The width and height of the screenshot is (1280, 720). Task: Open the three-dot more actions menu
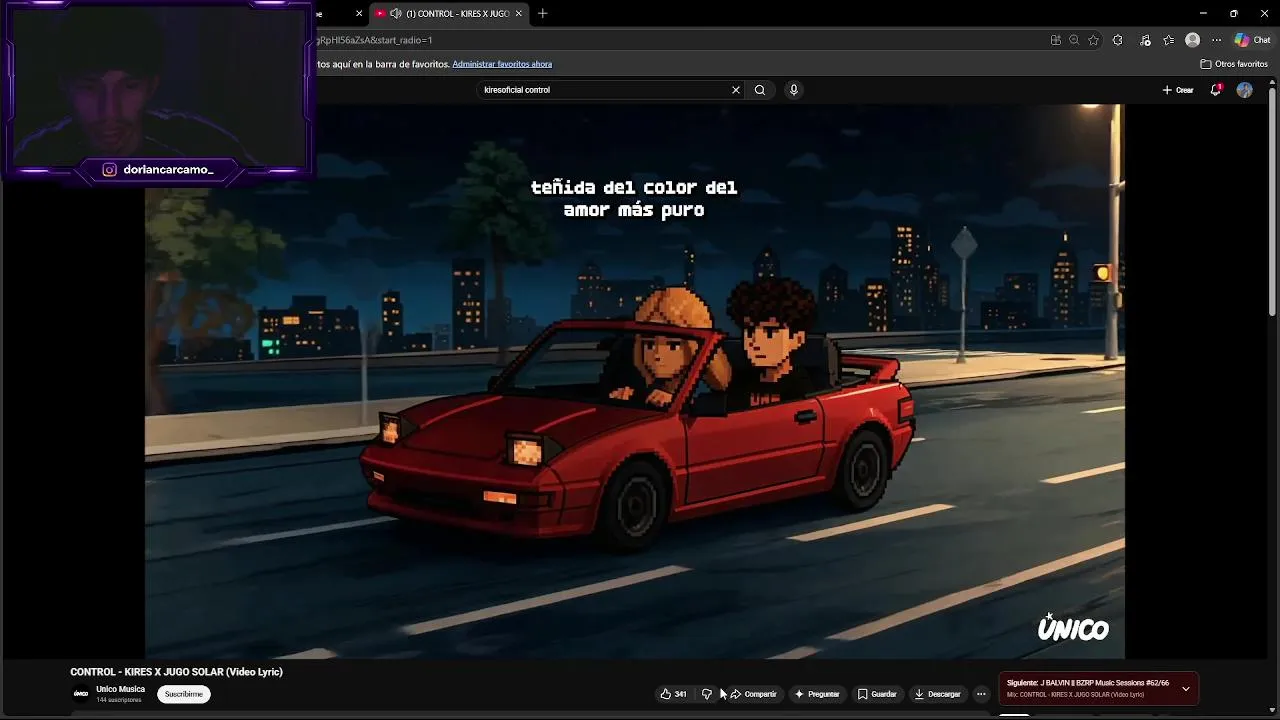pos(981,694)
